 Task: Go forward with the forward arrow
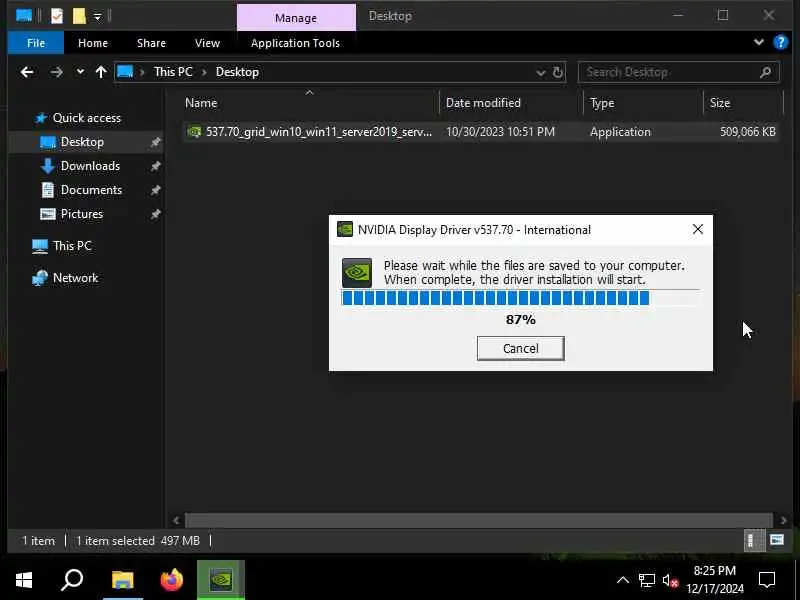tap(56, 72)
